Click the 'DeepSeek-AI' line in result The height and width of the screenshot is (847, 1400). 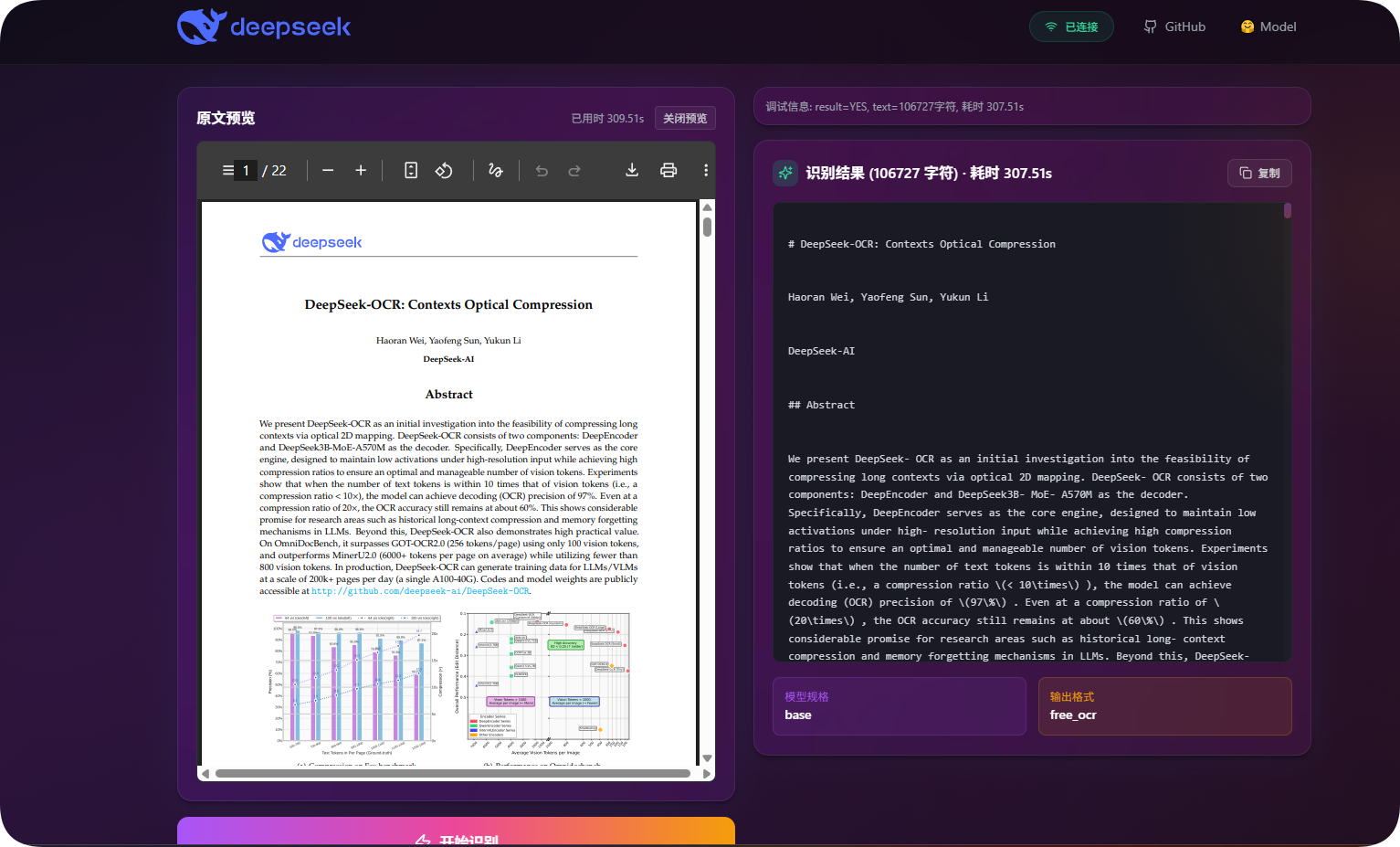821,351
